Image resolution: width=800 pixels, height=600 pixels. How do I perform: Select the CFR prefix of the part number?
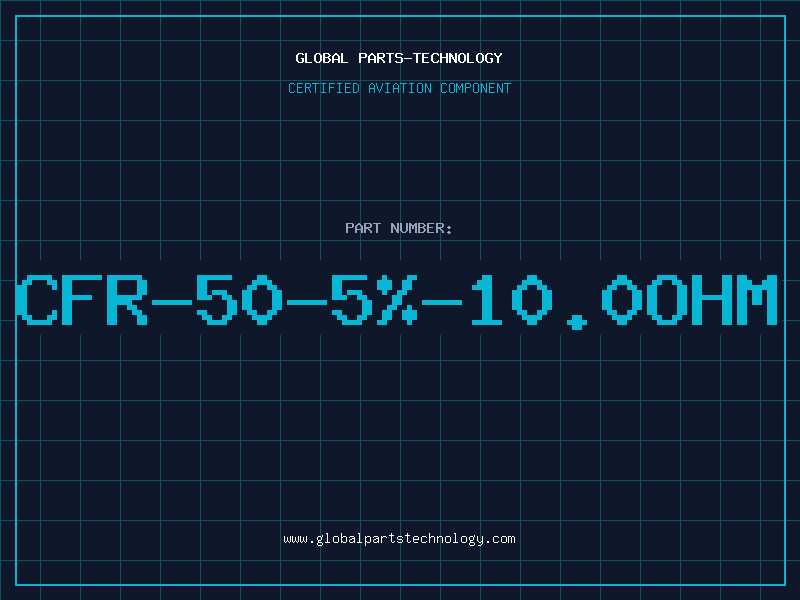click(82, 300)
